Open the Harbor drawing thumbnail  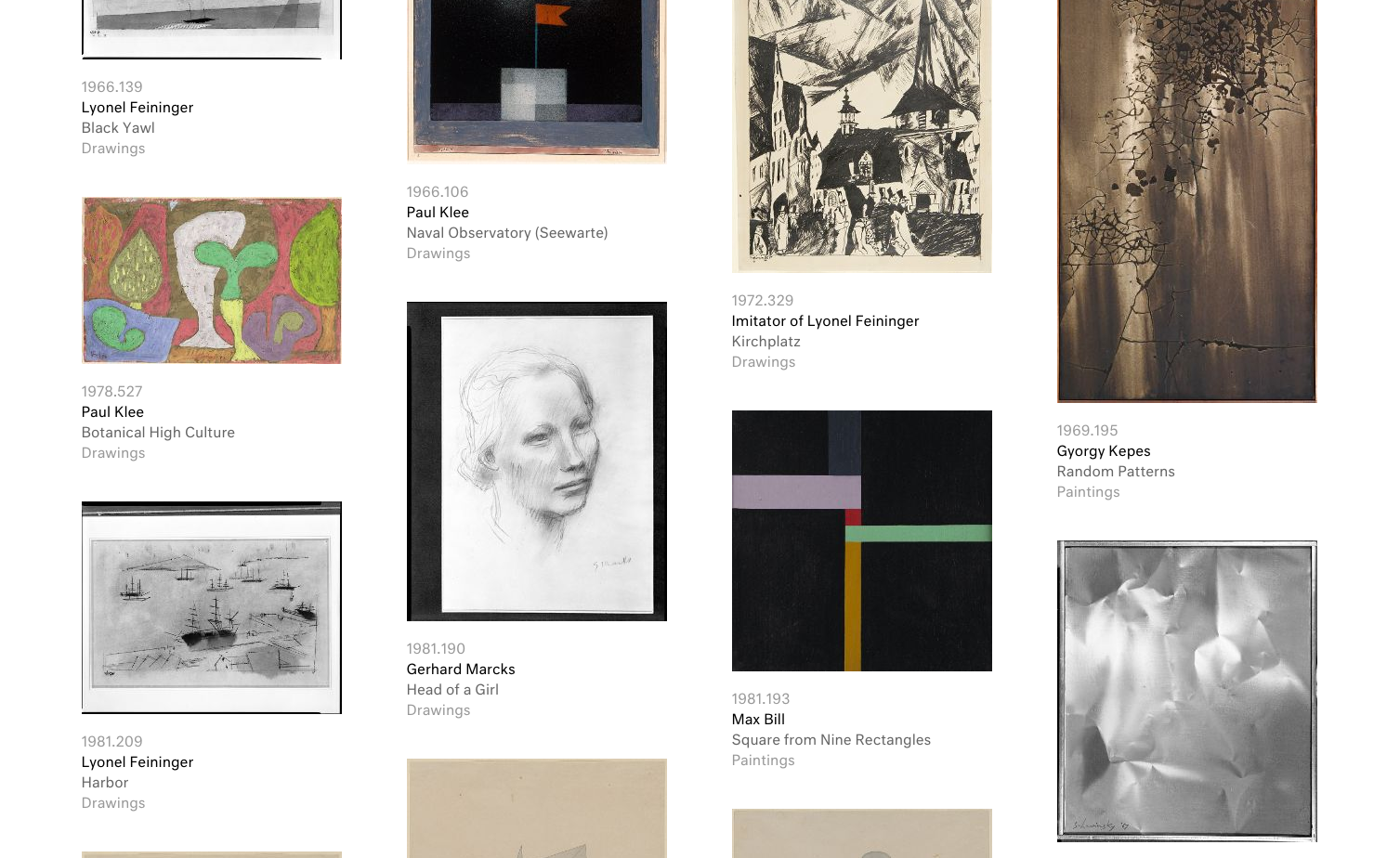pos(211,607)
